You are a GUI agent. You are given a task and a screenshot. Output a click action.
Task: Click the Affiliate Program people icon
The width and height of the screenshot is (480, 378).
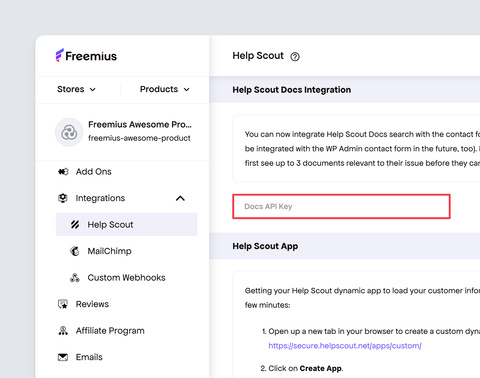click(x=63, y=331)
